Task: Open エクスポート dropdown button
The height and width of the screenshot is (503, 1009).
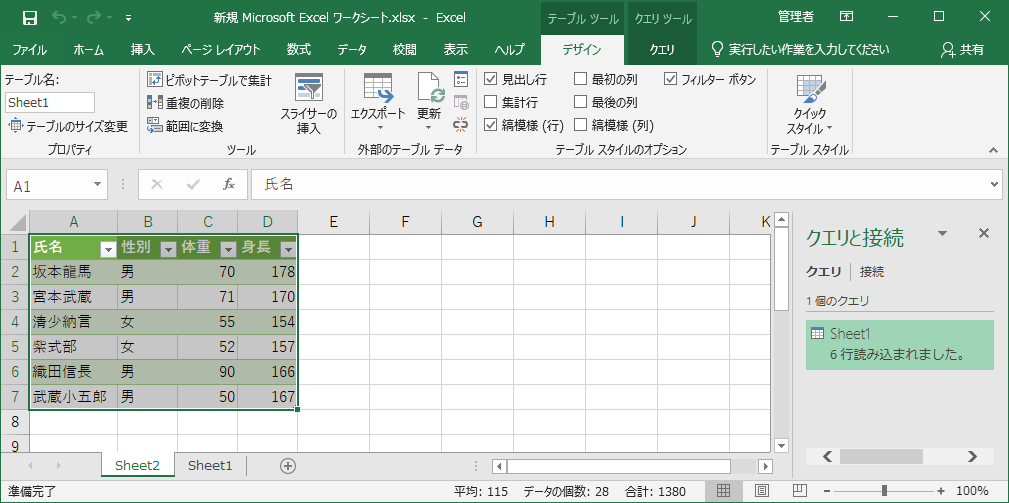Action: click(x=378, y=102)
